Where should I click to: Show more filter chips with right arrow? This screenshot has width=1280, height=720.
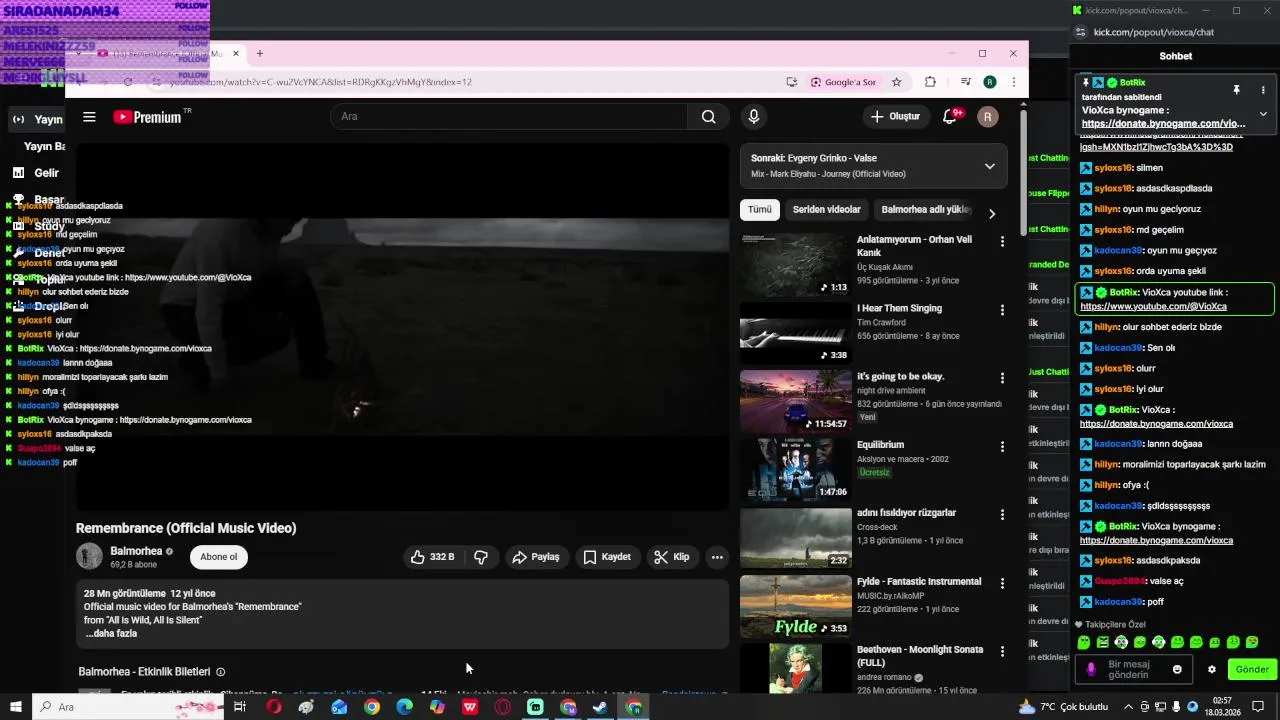click(x=991, y=213)
